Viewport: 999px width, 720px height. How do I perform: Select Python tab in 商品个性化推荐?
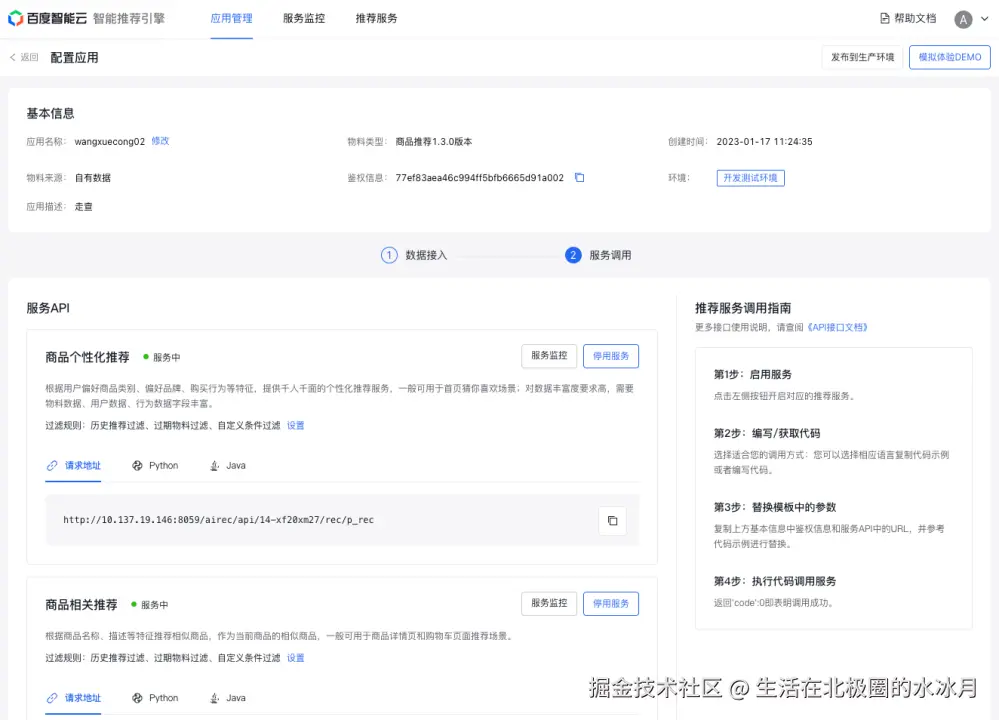(155, 466)
